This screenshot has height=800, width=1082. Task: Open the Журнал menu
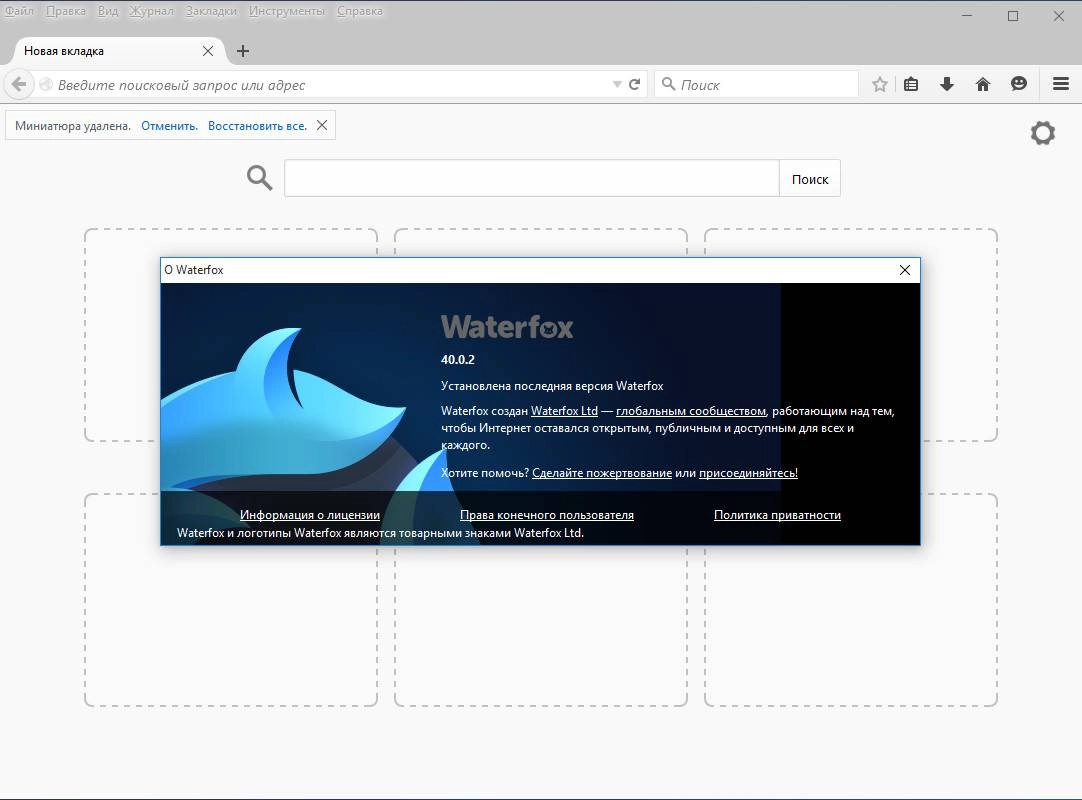coord(151,11)
